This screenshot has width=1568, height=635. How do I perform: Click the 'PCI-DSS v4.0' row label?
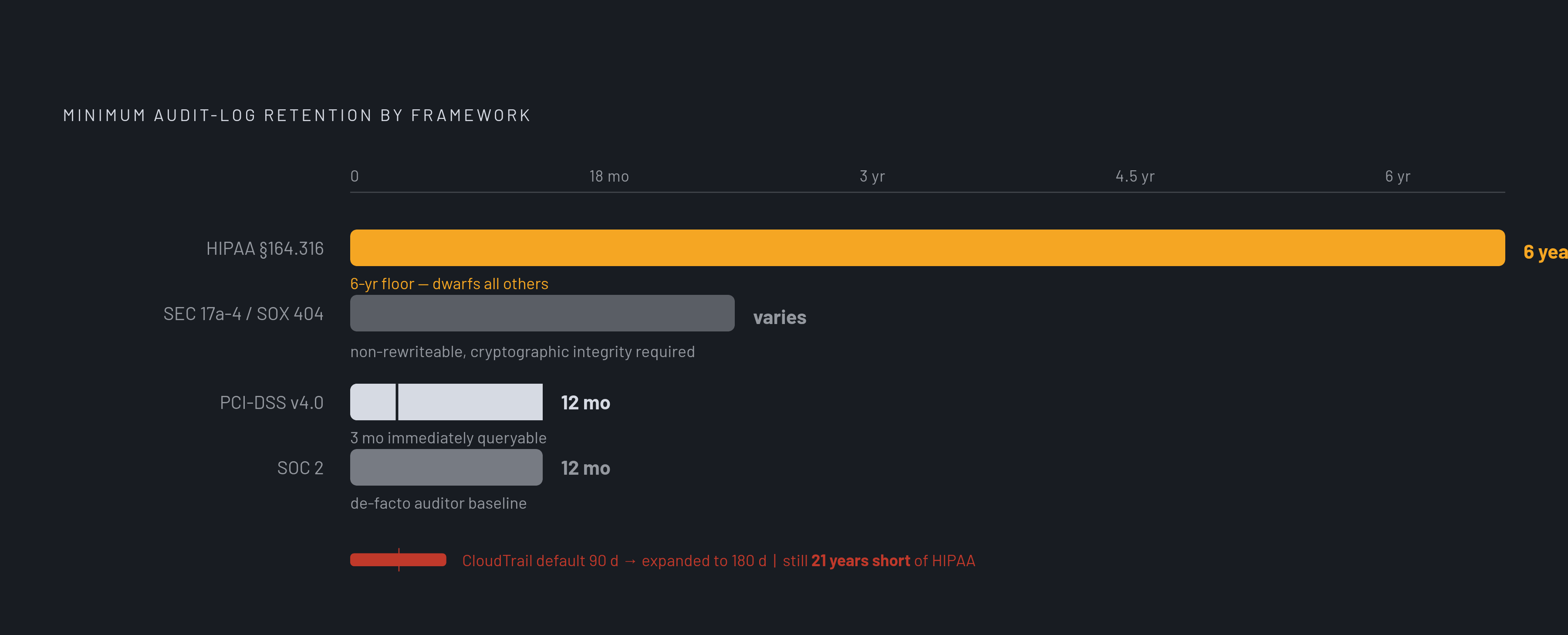271,402
